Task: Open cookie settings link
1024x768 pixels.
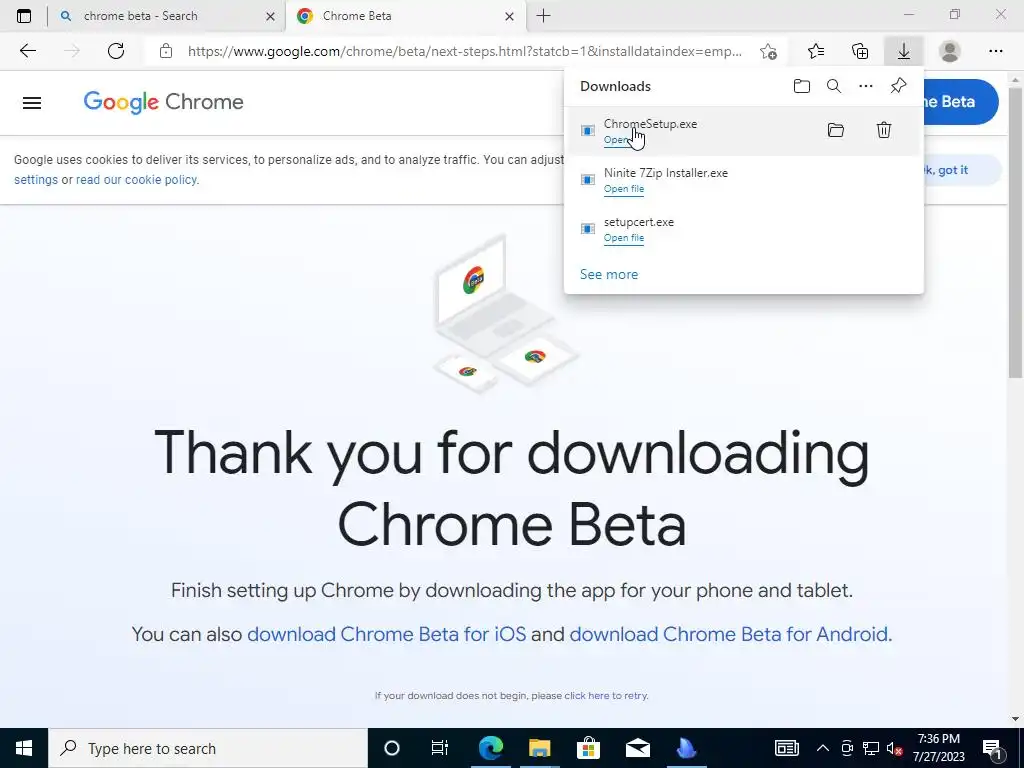Action: 36,180
